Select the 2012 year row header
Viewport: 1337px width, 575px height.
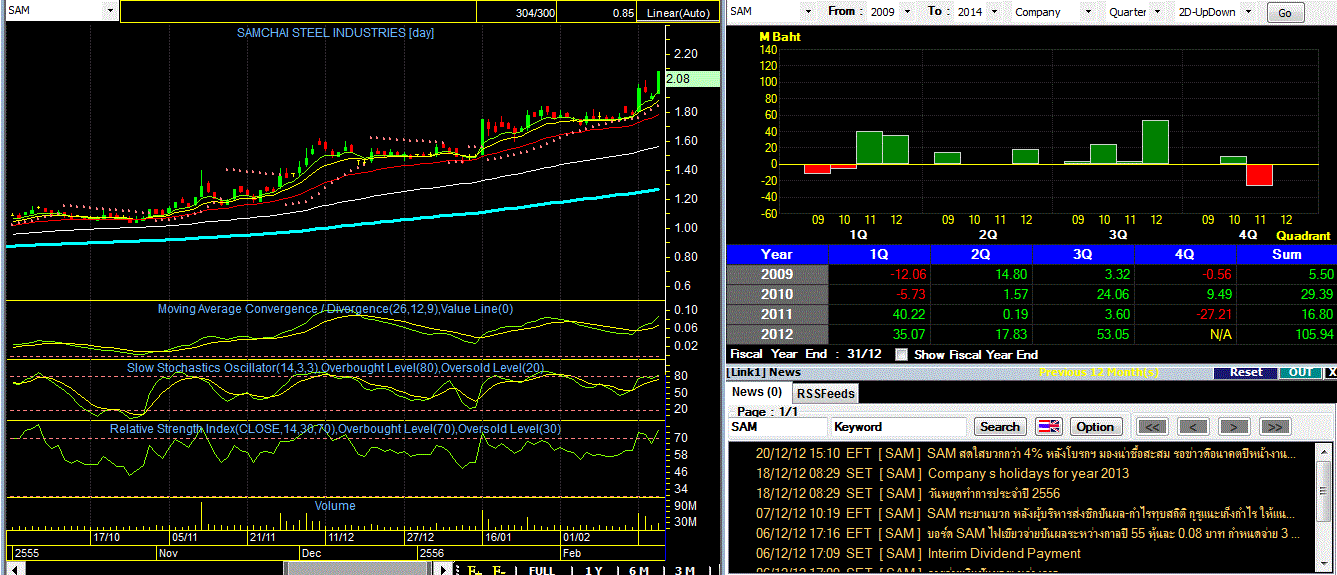(777, 334)
